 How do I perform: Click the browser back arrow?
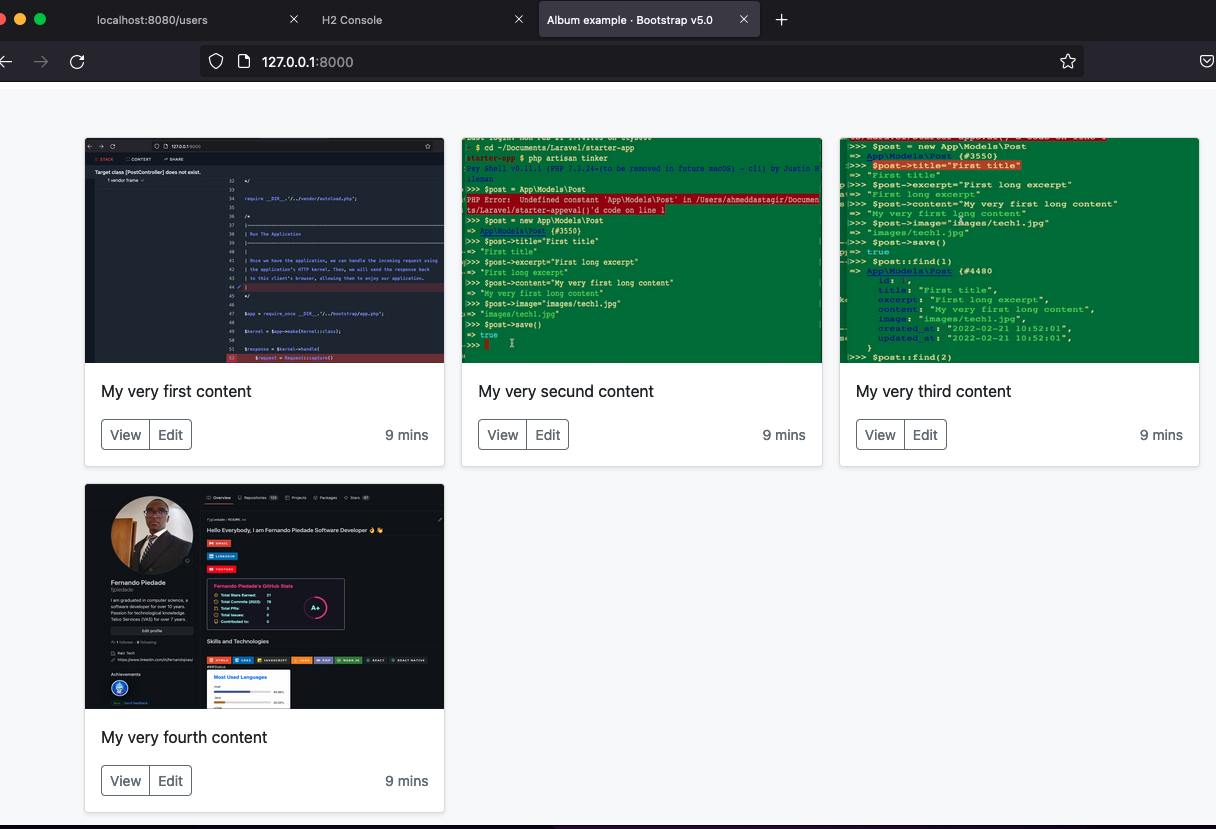click(x=5, y=62)
